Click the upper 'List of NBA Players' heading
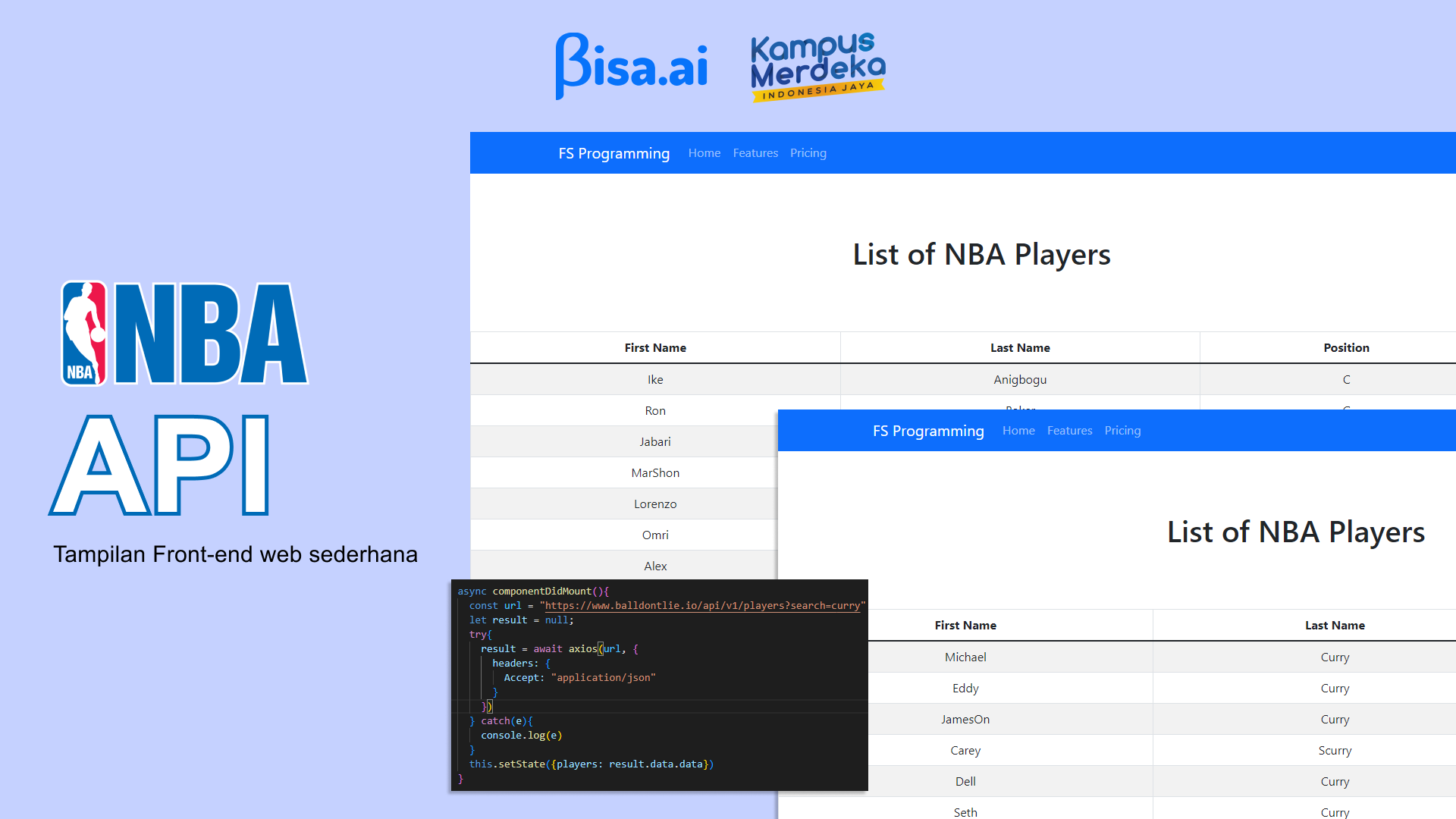1456x819 pixels. 981,255
